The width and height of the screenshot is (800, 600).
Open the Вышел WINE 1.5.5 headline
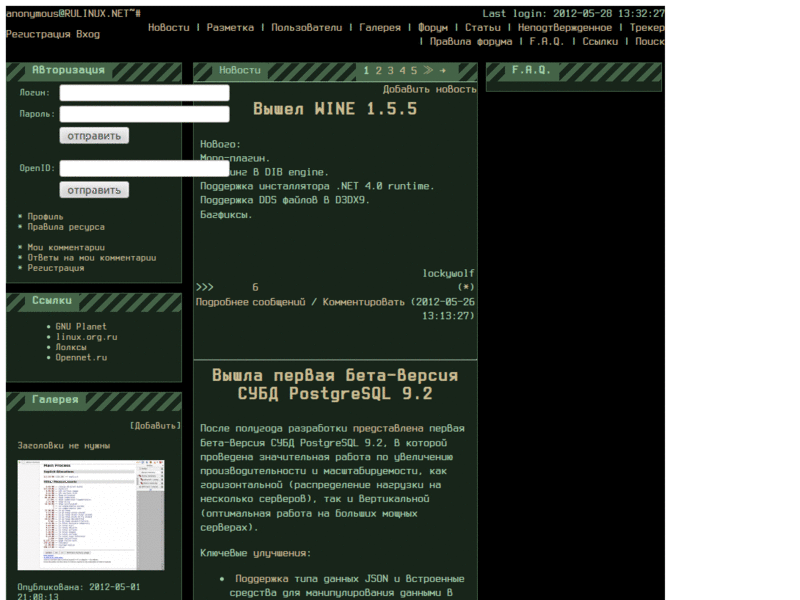(335, 109)
